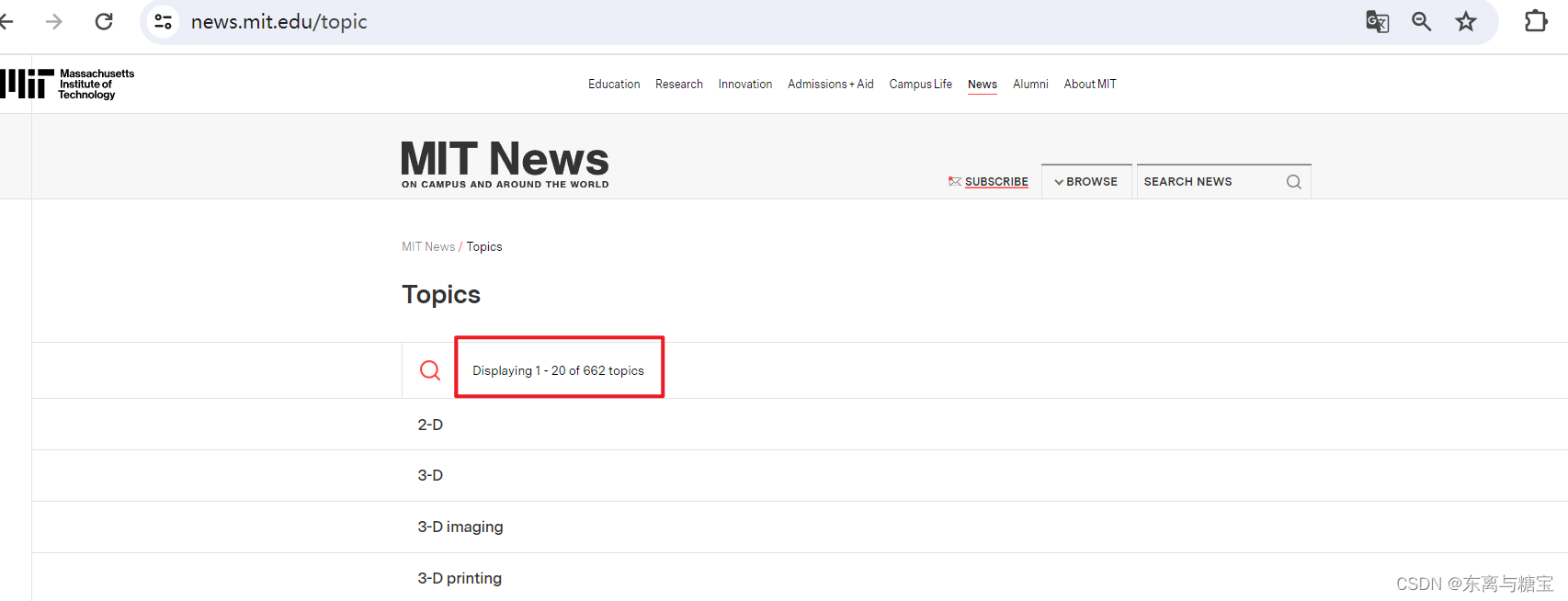Open the 3-D printing topic
Viewport: 1568px width, 601px height.
460,578
